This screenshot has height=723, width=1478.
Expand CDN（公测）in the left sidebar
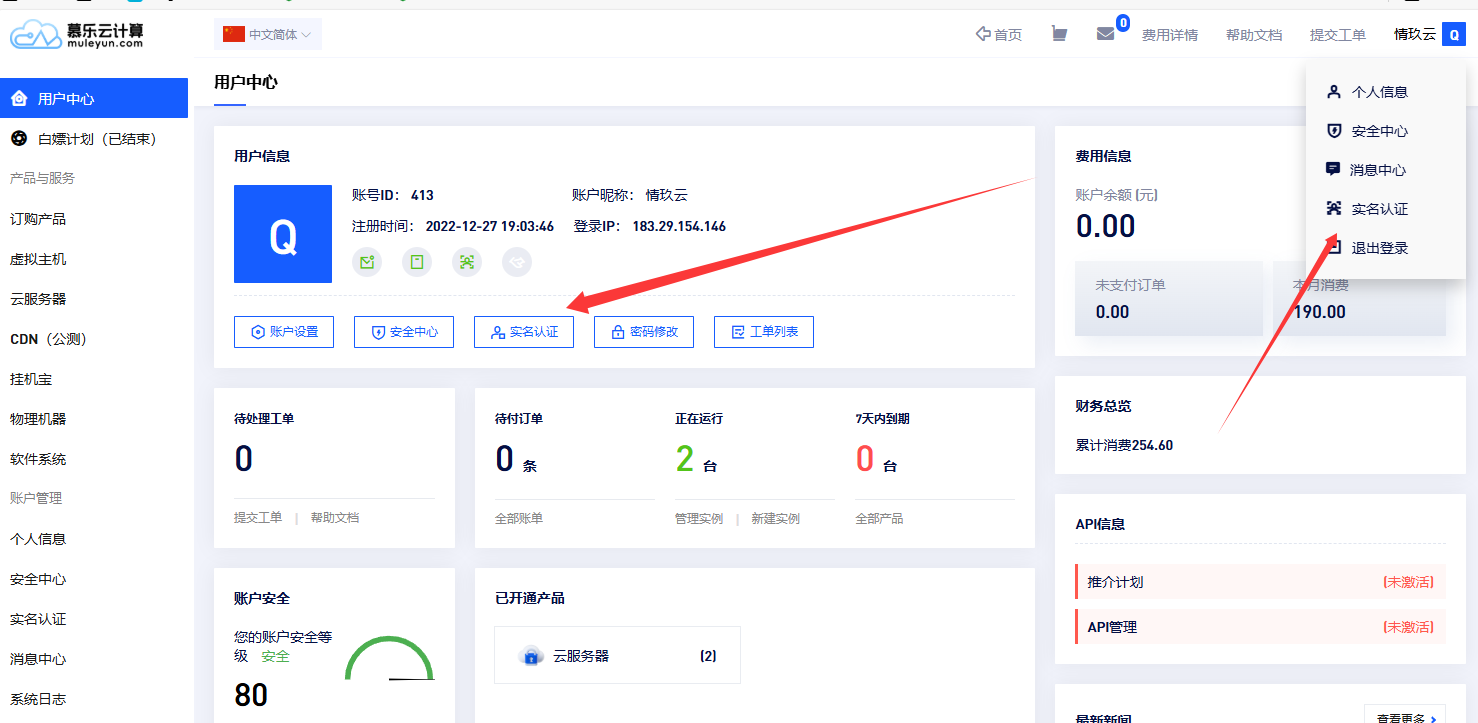point(47,338)
